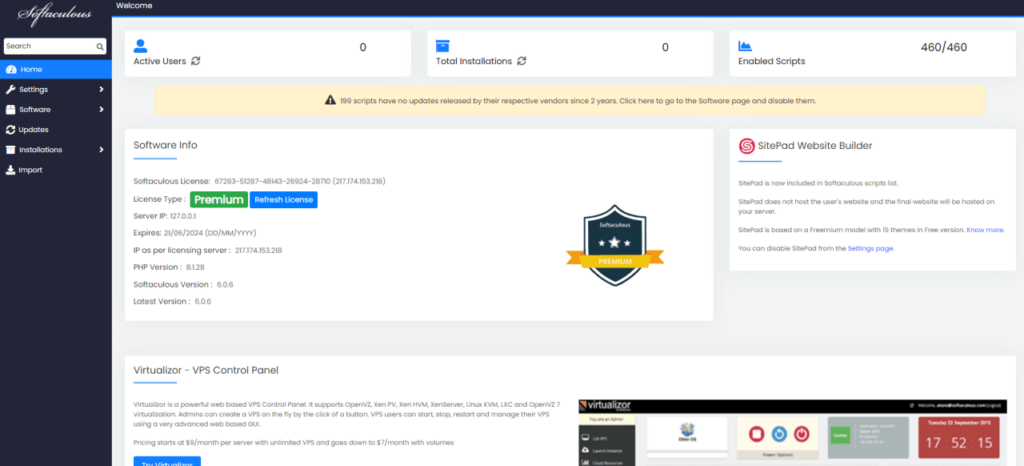
Task: Click the Virtualizor panel screenshot thumbnail
Action: [x=792, y=433]
